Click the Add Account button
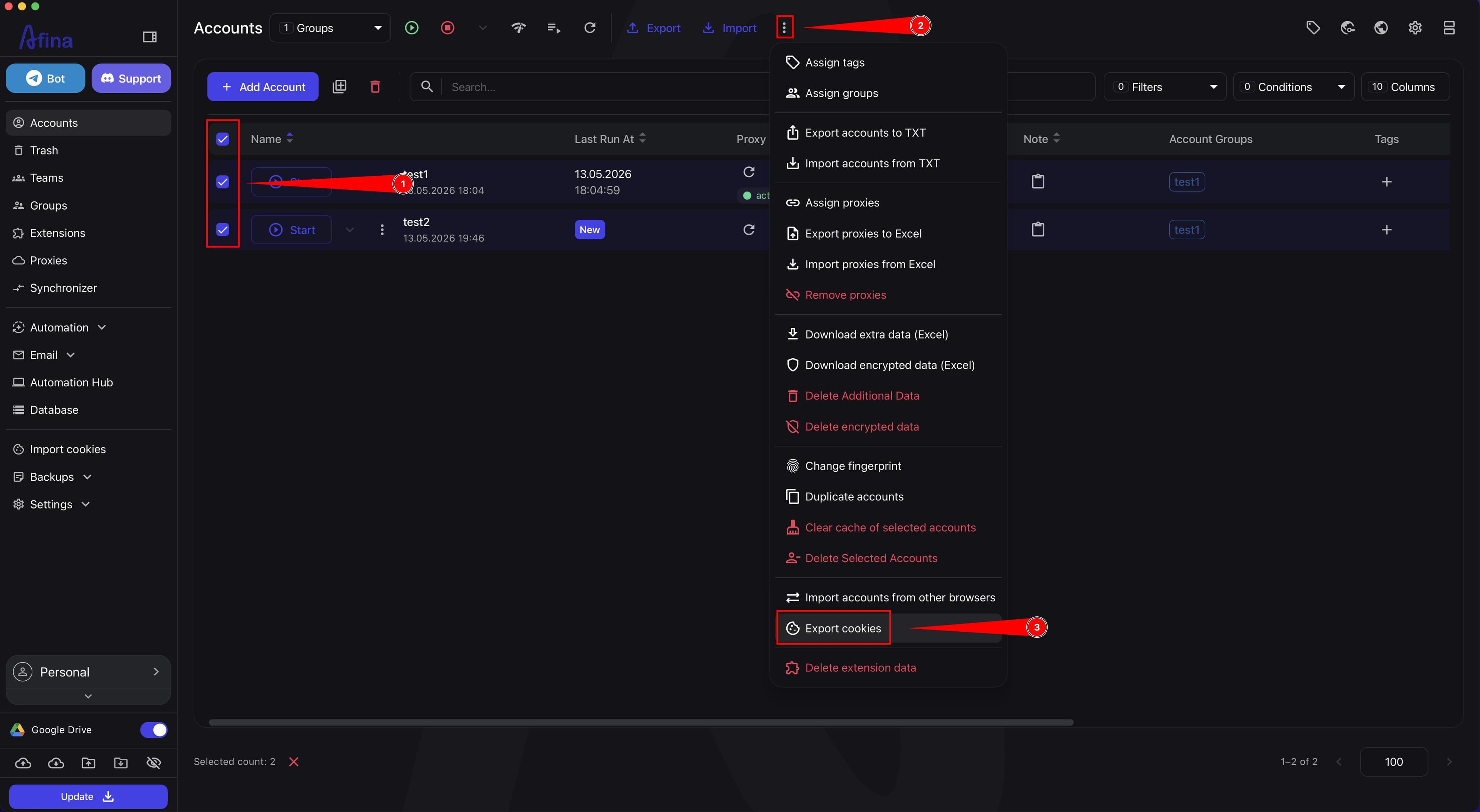 point(262,87)
